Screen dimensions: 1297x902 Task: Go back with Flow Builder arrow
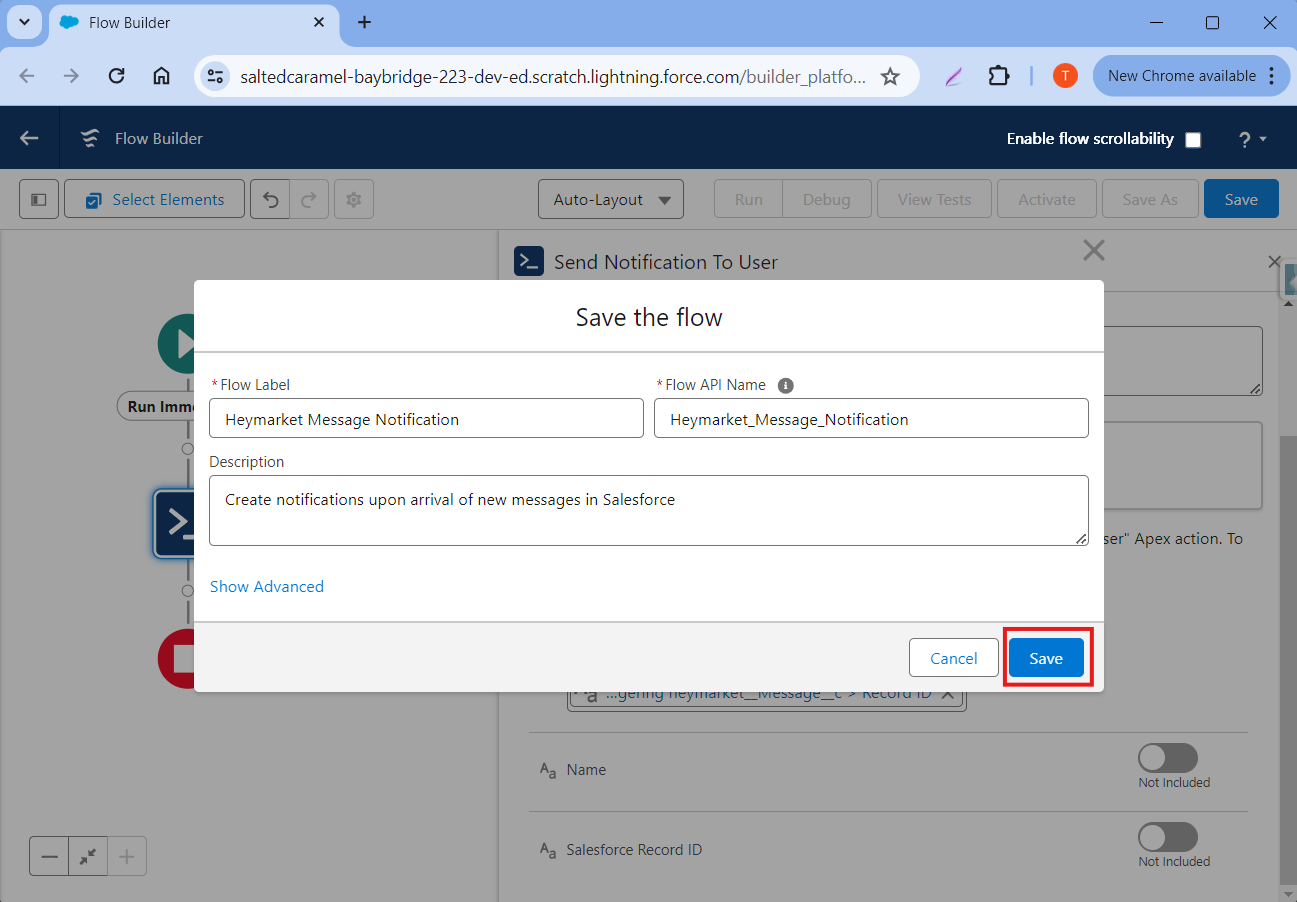click(29, 138)
